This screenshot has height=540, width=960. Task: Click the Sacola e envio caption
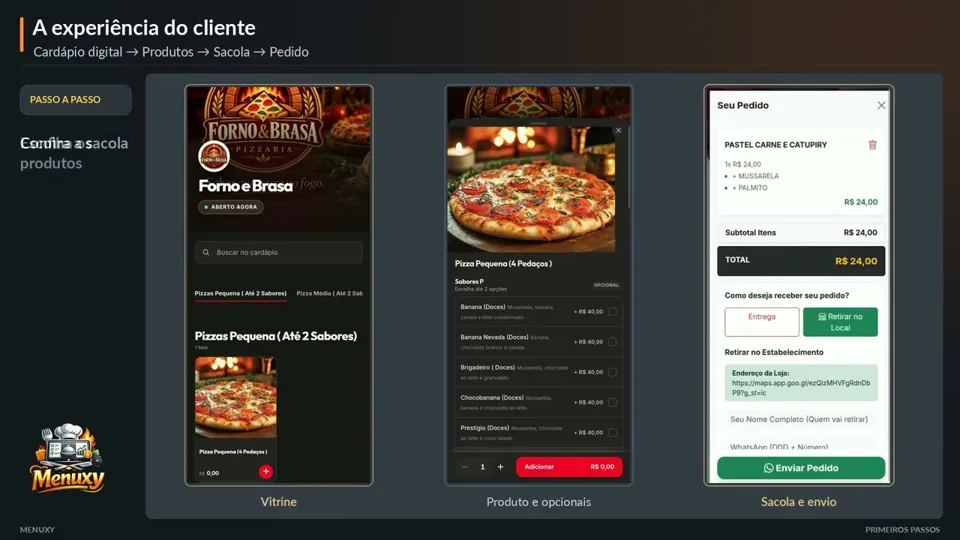(798, 501)
